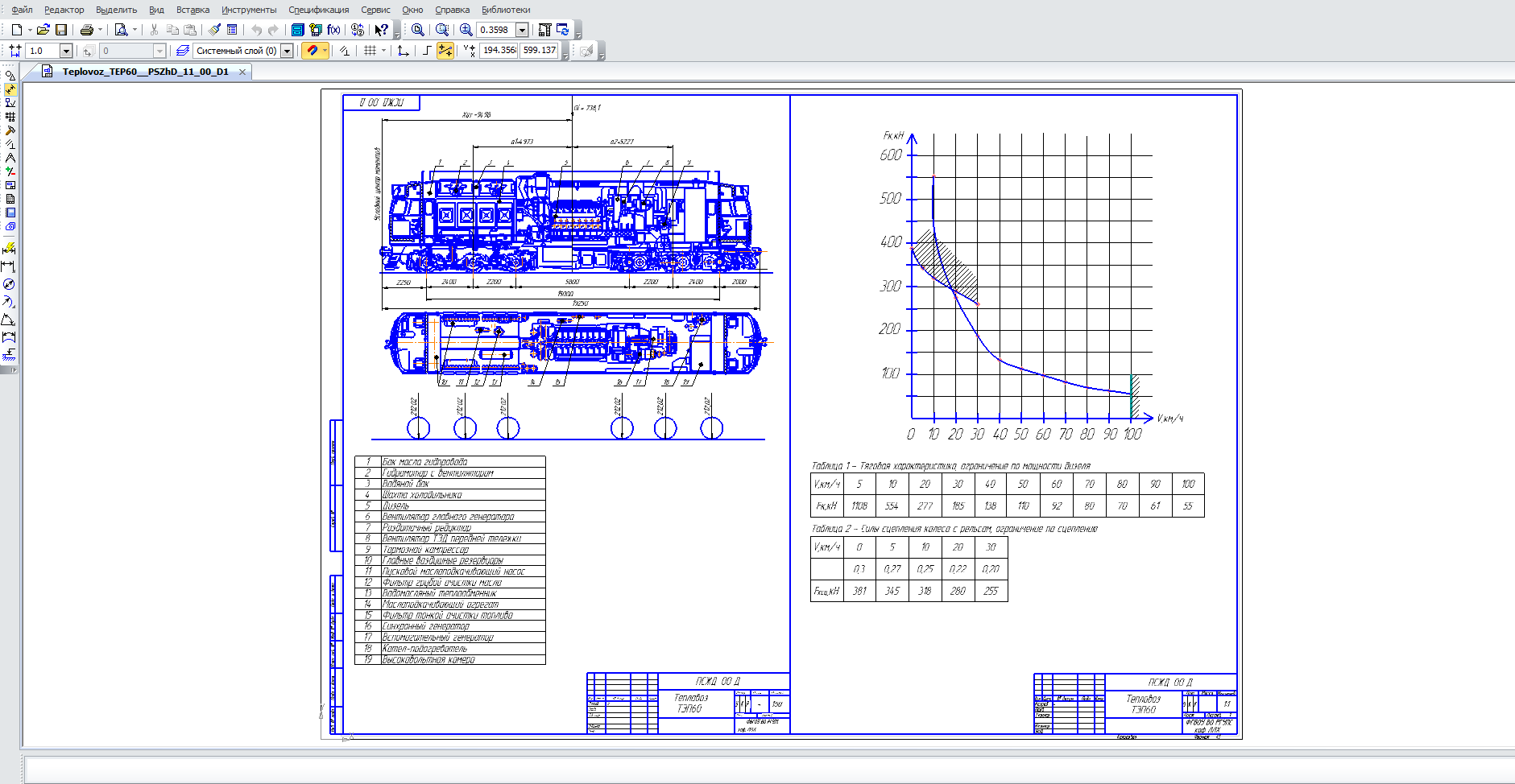
Task: Open the properties list icon next to the brush
Action: point(232,30)
